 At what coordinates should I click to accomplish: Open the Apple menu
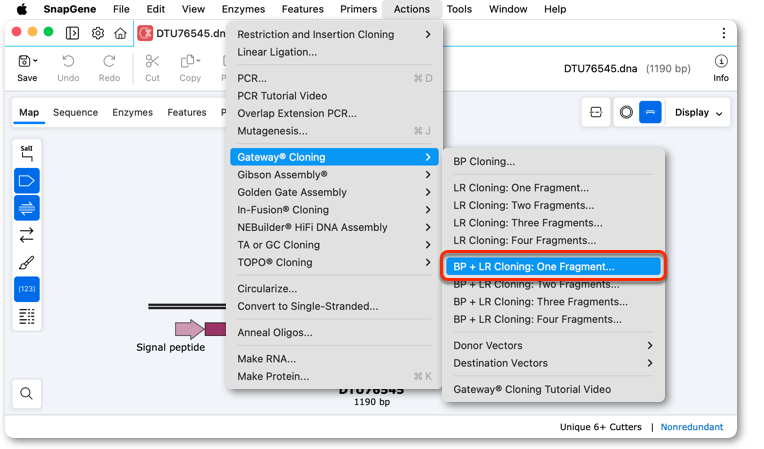tap(22, 9)
